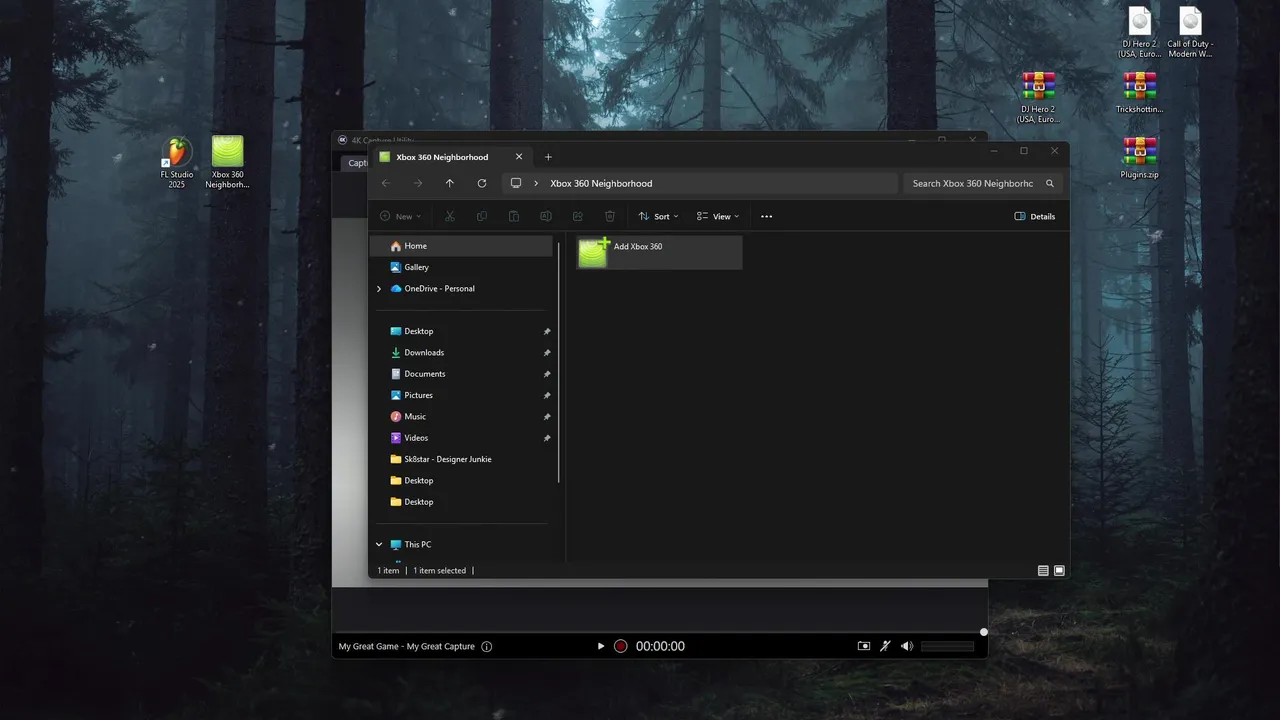Go back in File Explorer
Screen dimensions: 1280x720
click(x=386, y=183)
